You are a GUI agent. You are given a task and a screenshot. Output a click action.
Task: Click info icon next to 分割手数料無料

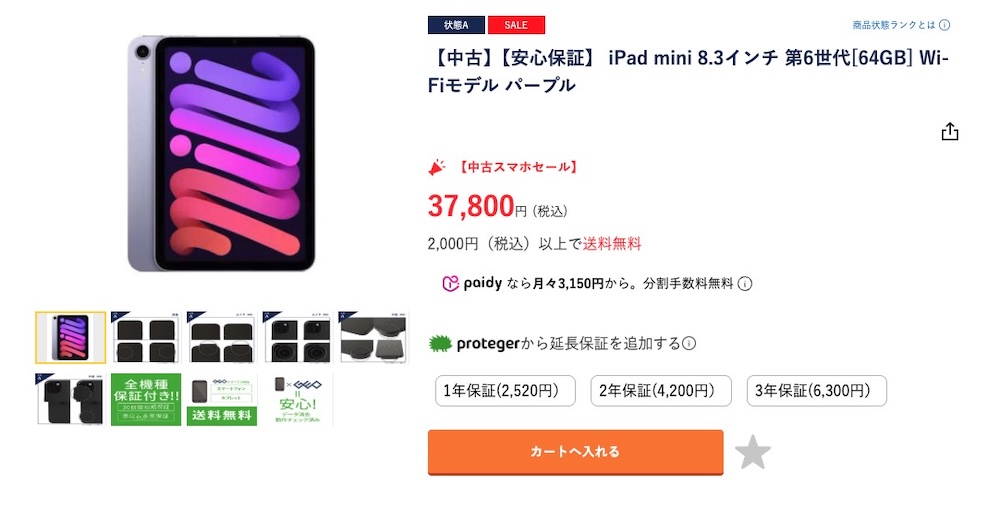[x=745, y=284]
